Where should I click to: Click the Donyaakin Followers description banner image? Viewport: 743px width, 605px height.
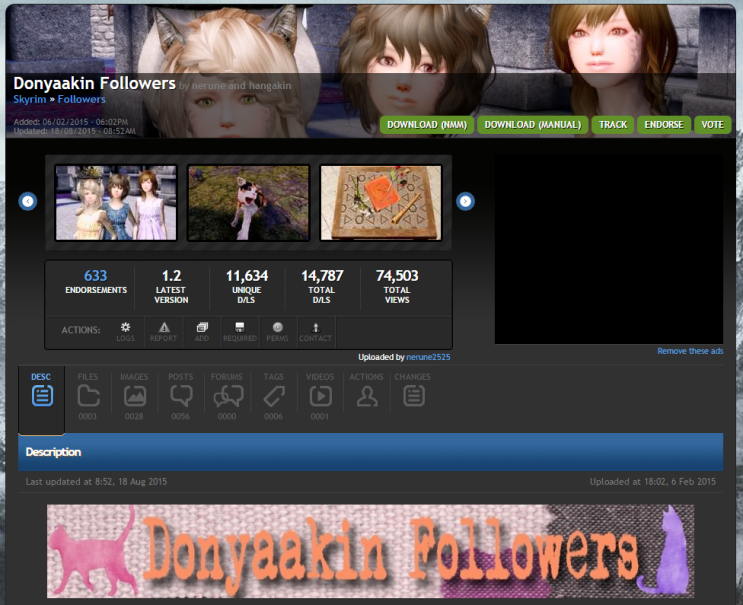tap(371, 551)
